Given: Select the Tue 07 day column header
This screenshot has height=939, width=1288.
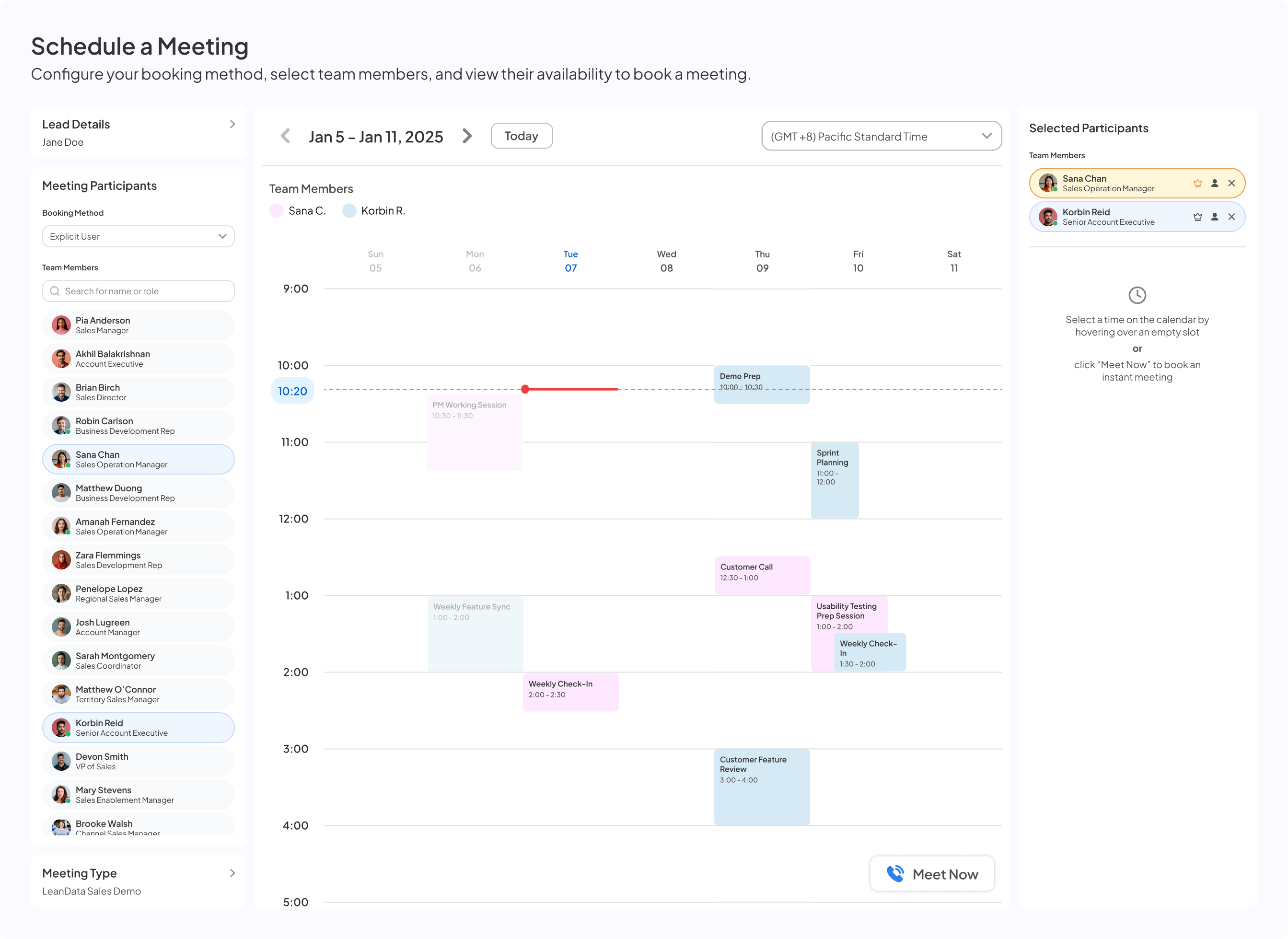Looking at the screenshot, I should click(570, 261).
